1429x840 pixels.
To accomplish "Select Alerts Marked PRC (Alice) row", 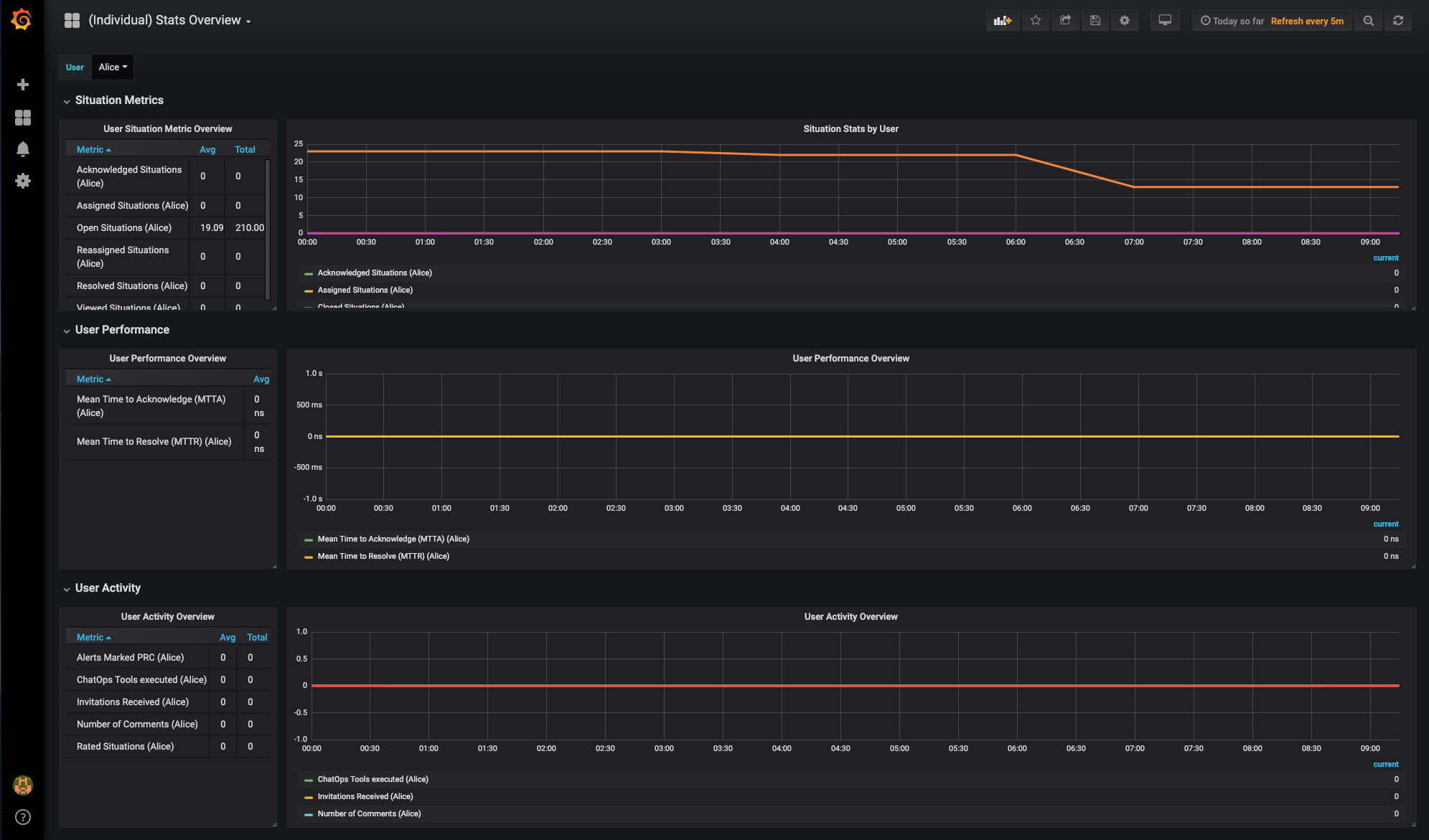I will (169, 657).
